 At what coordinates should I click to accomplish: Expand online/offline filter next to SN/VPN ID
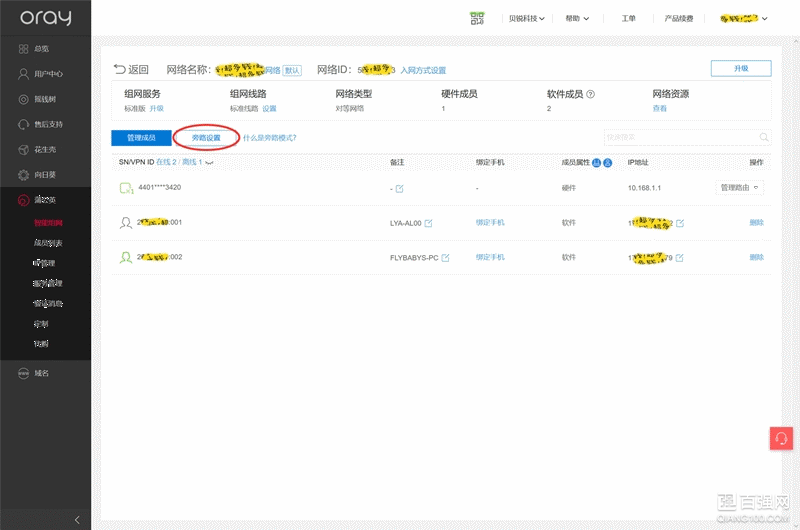pyautogui.click(x=209, y=162)
